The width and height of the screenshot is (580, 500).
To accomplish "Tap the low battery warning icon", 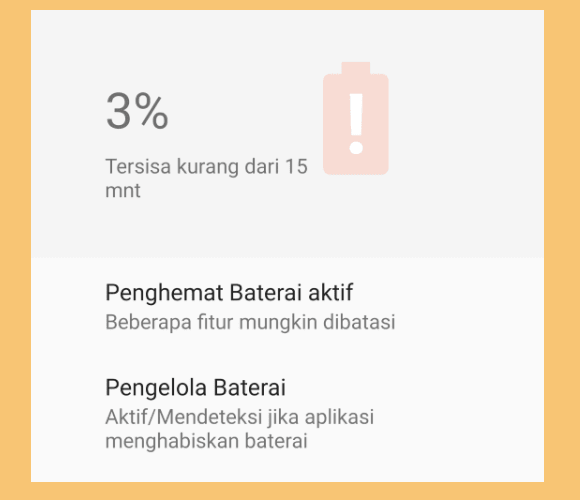I will point(356,118).
